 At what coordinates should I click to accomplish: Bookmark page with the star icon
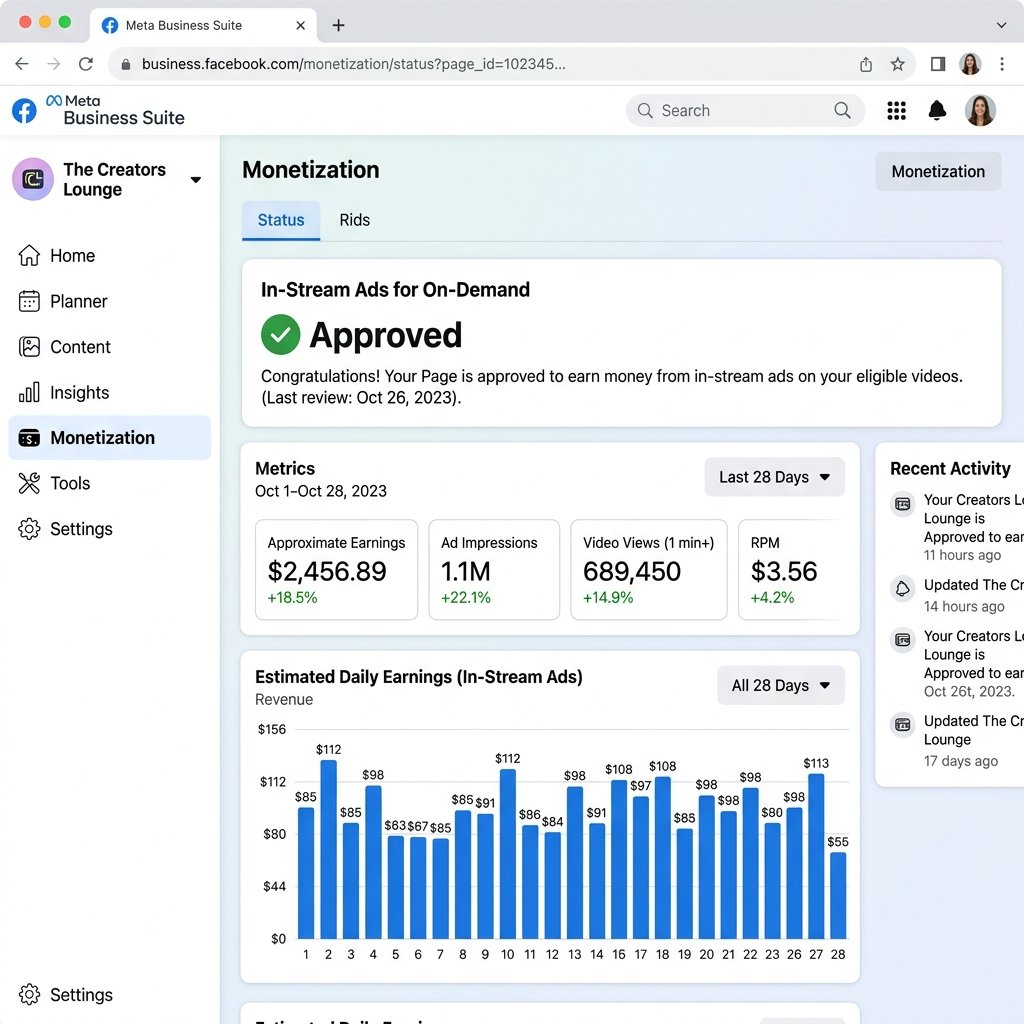897,64
